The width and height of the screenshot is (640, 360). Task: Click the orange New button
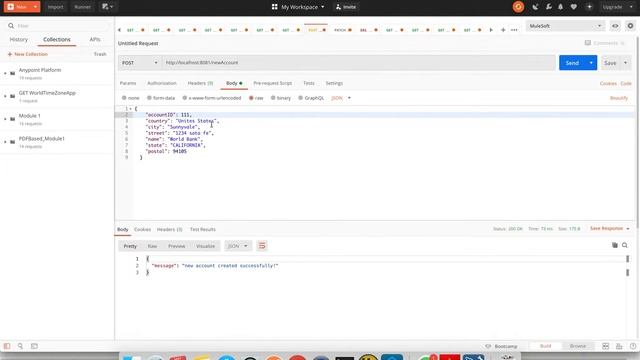click(x=17, y=7)
